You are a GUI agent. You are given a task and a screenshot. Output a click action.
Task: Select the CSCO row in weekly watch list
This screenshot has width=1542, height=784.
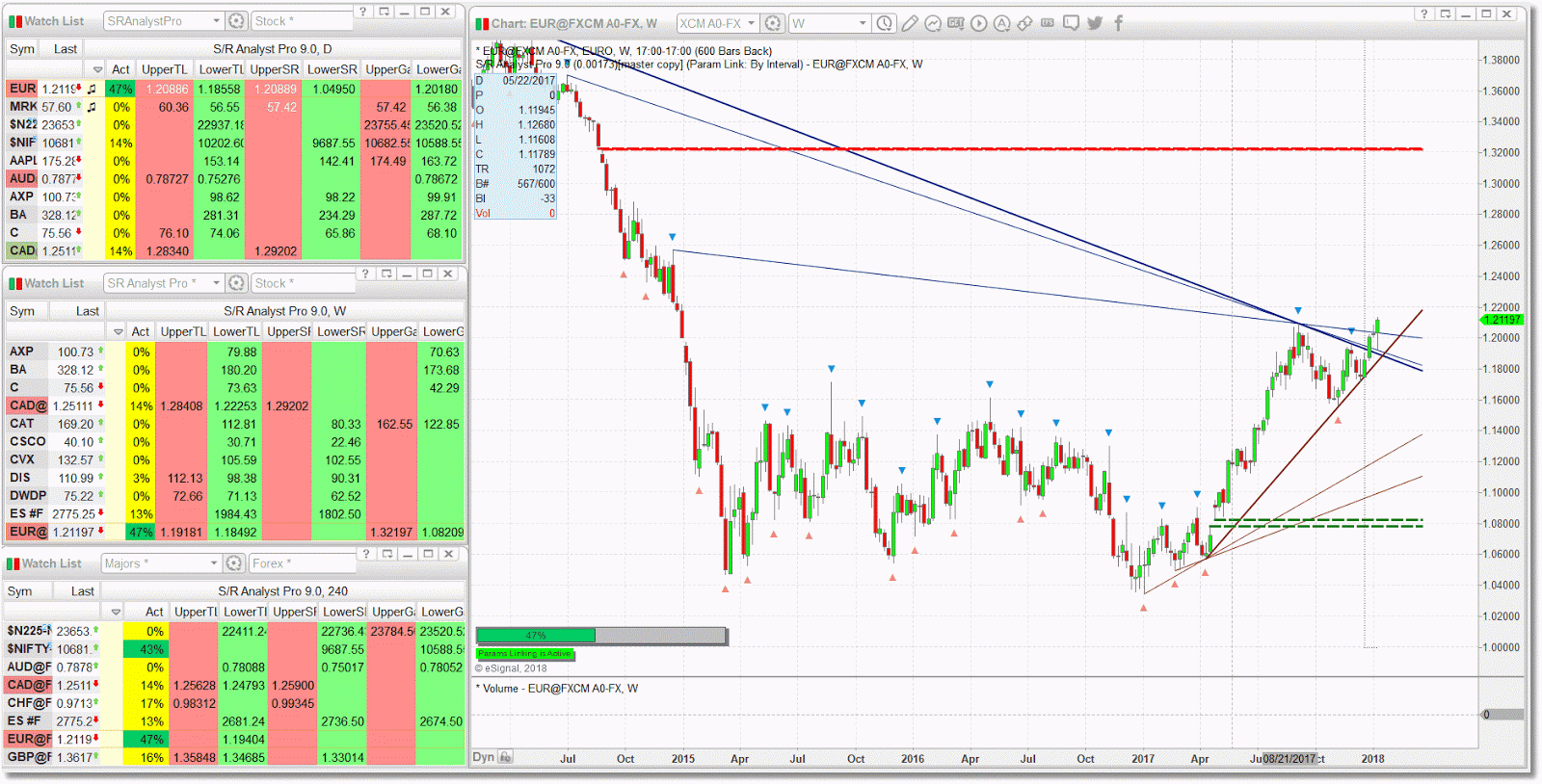[x=235, y=442]
